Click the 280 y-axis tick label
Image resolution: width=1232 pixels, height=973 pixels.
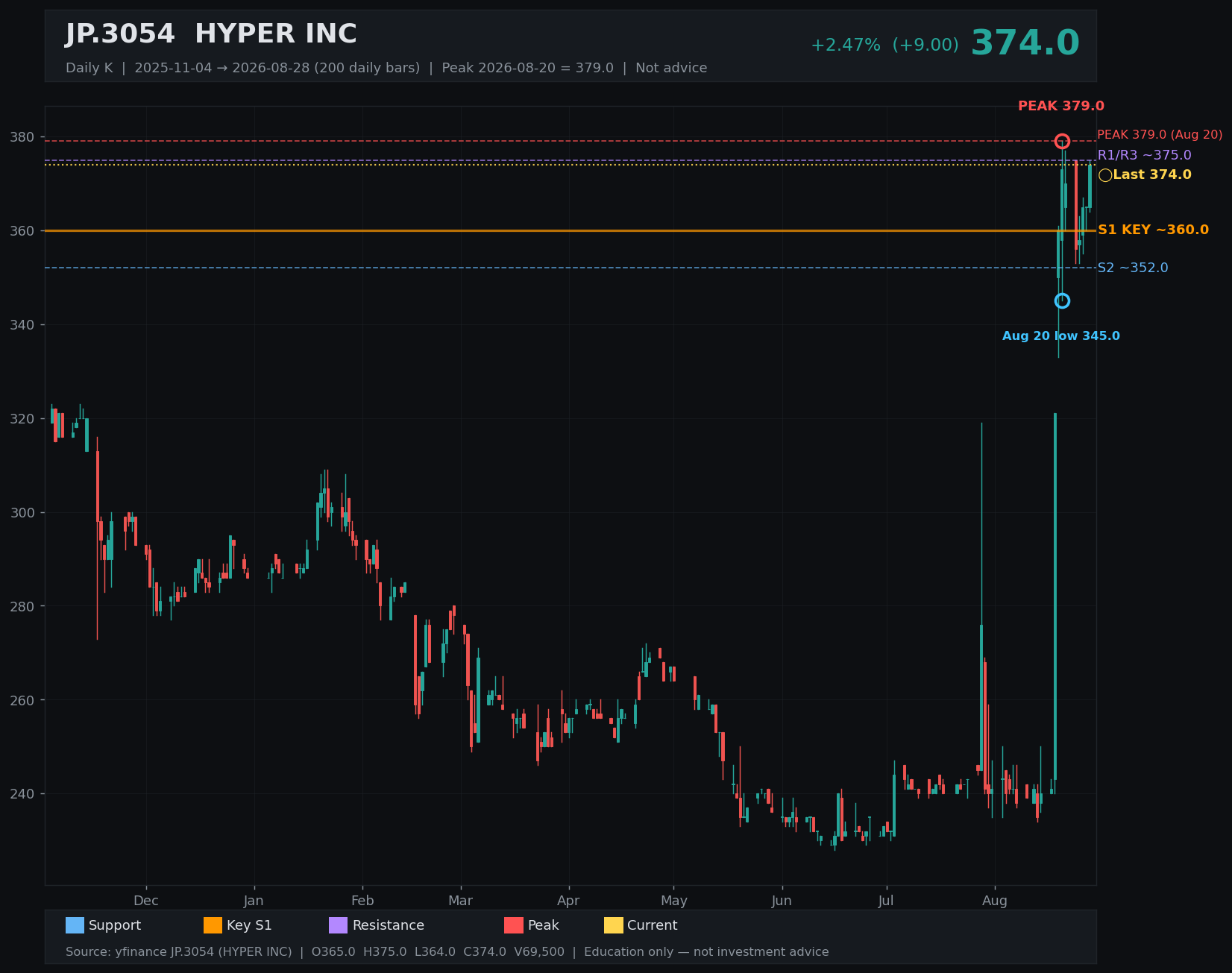[x=22, y=607]
